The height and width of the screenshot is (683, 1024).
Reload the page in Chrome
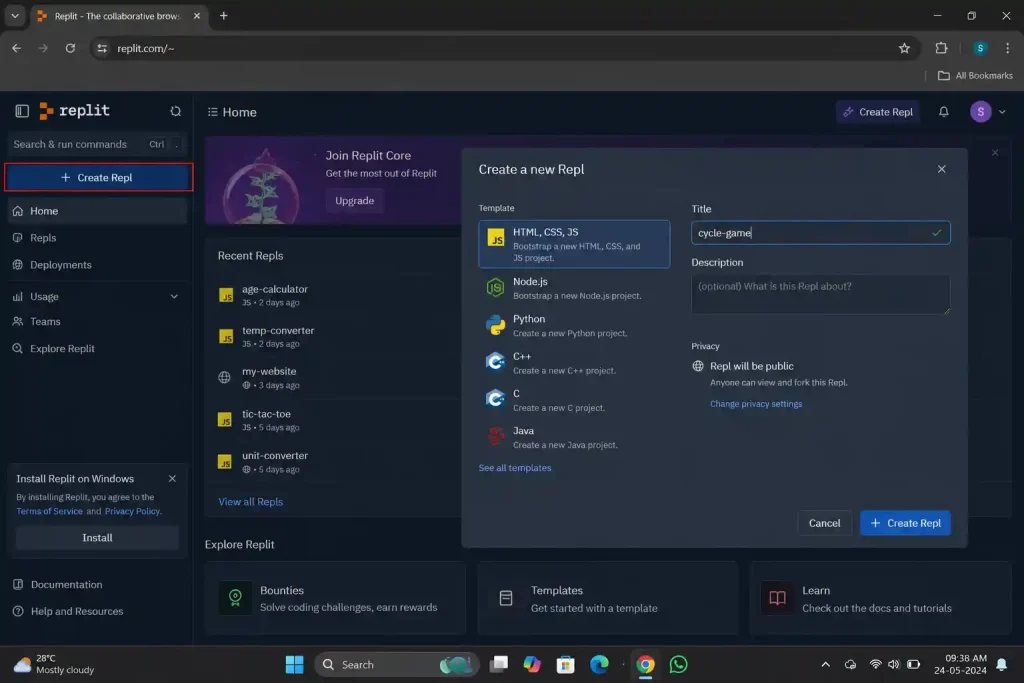tap(70, 48)
